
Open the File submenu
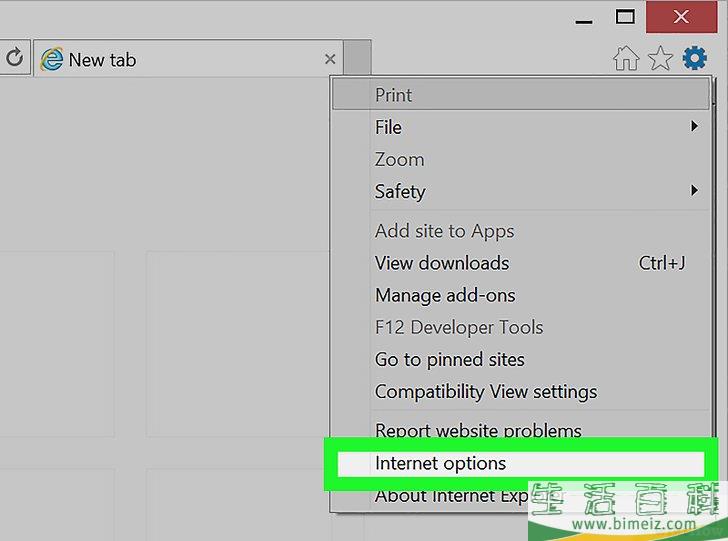pos(521,127)
